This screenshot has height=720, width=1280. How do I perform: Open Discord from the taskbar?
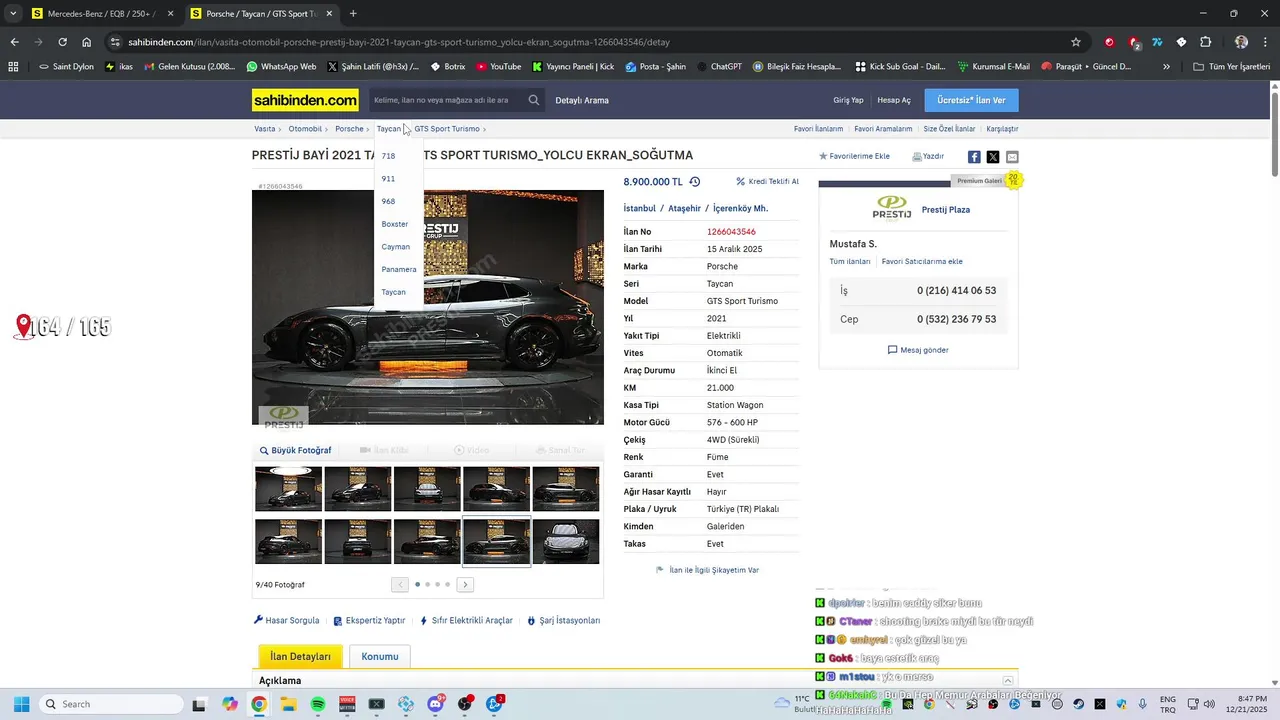click(x=436, y=704)
